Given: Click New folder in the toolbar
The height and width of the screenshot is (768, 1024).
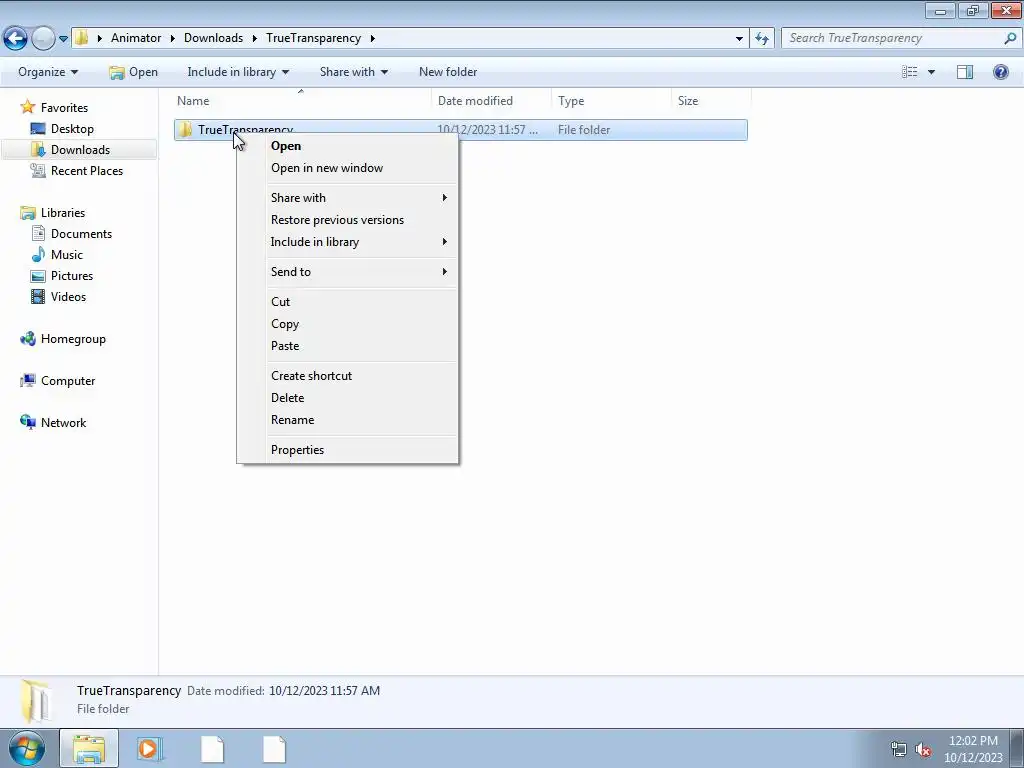Looking at the screenshot, I should [x=448, y=72].
